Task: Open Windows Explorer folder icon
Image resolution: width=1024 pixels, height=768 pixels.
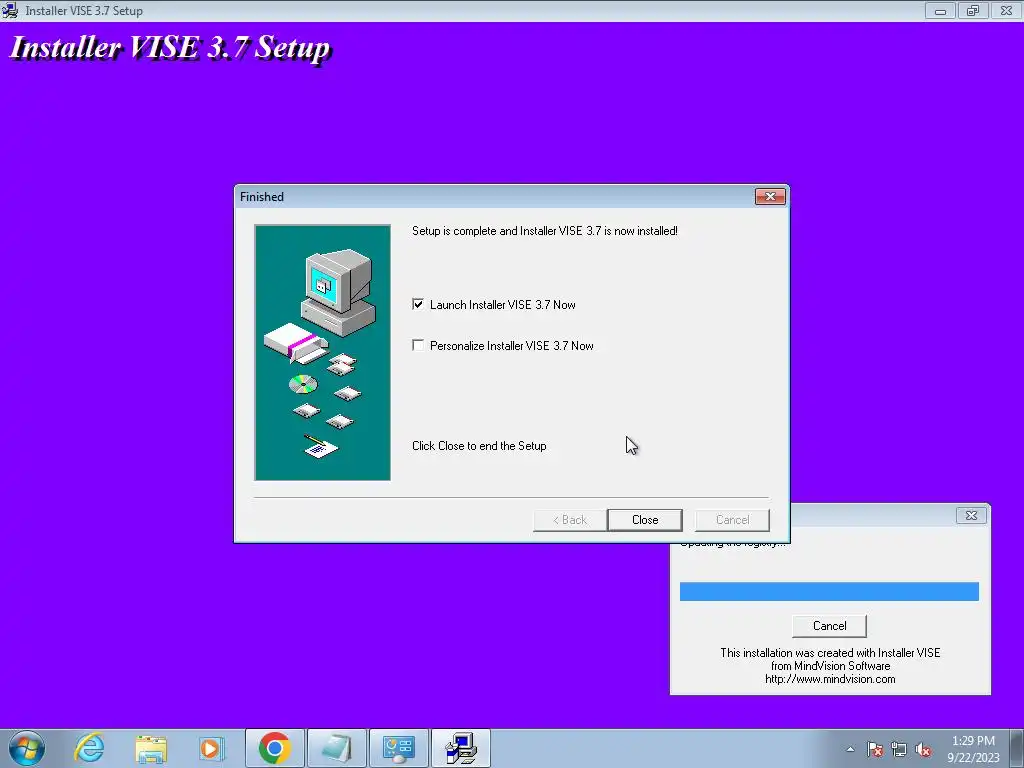Action: pyautogui.click(x=151, y=748)
